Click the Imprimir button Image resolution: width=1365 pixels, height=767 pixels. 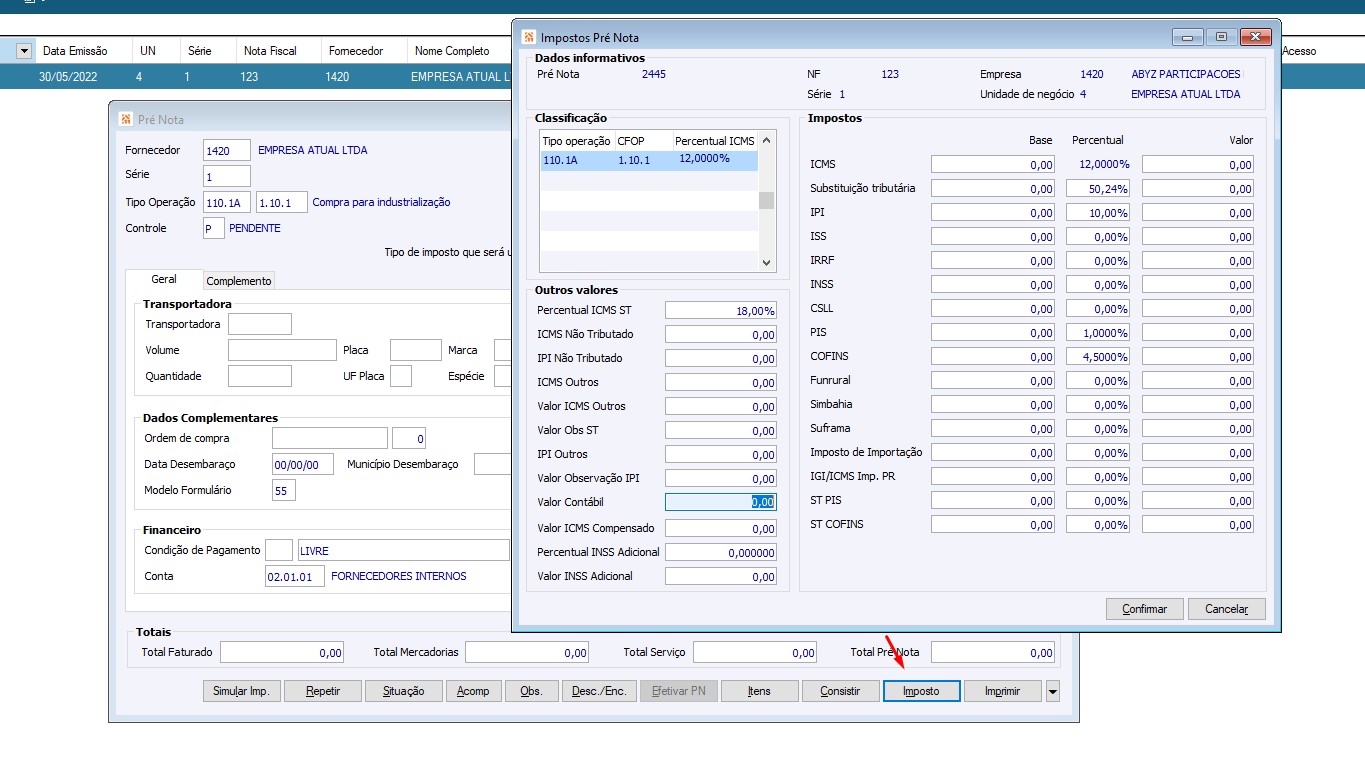(1003, 691)
